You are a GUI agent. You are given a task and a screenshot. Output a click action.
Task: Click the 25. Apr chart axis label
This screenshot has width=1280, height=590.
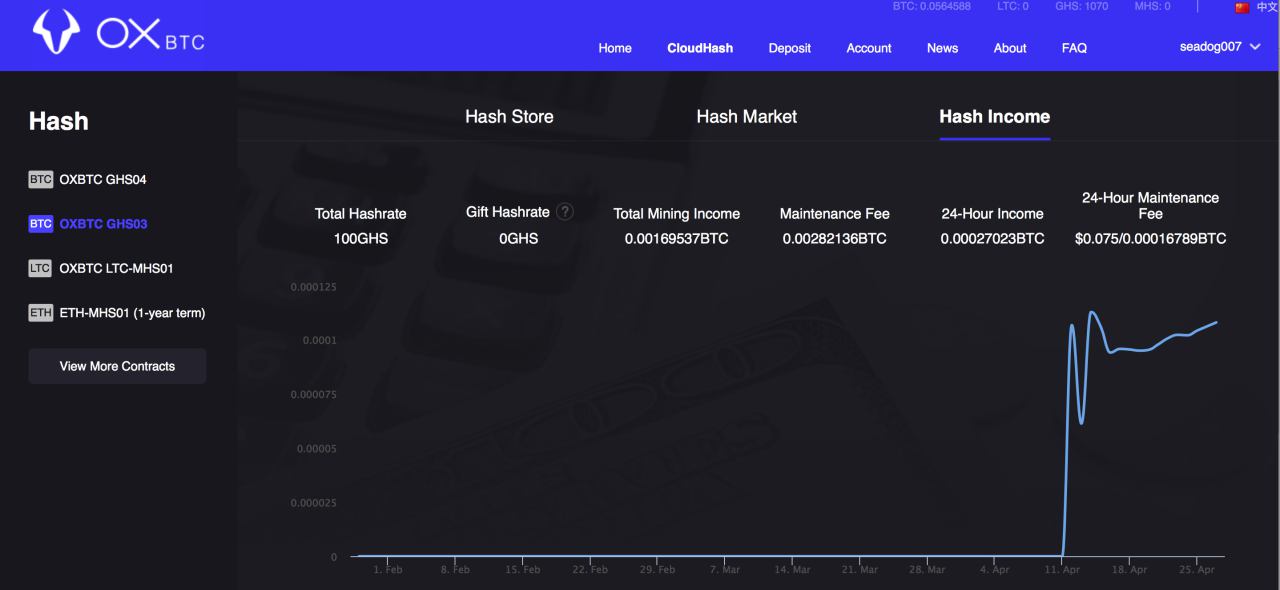click(x=1198, y=570)
